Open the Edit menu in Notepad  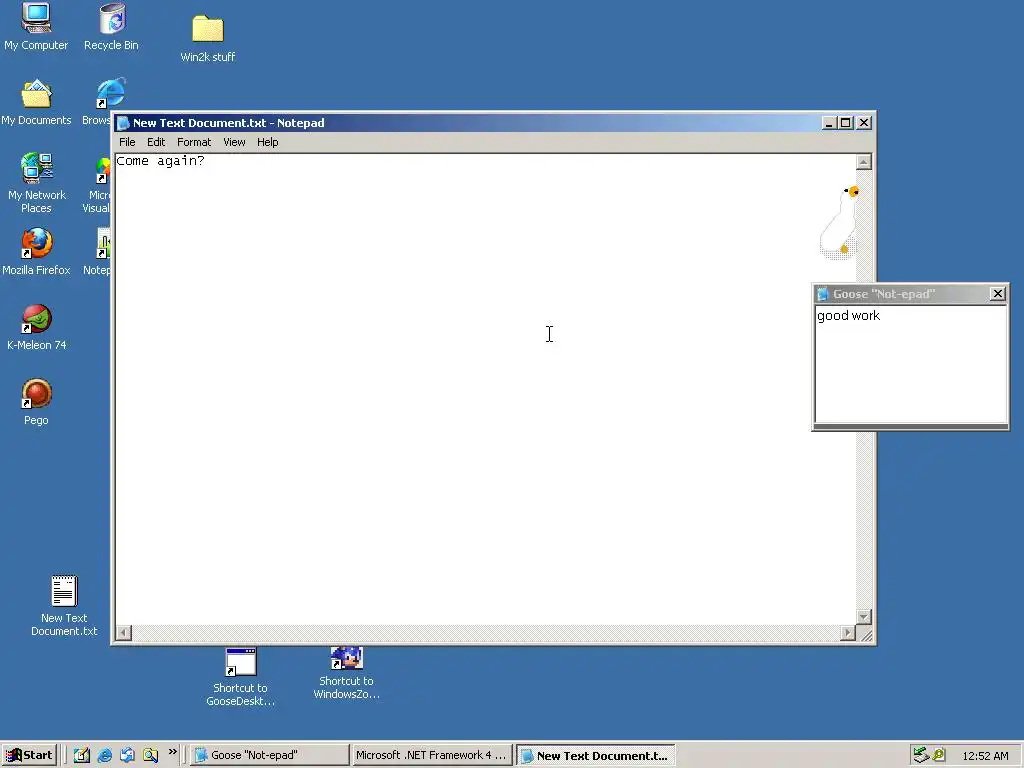(155, 142)
